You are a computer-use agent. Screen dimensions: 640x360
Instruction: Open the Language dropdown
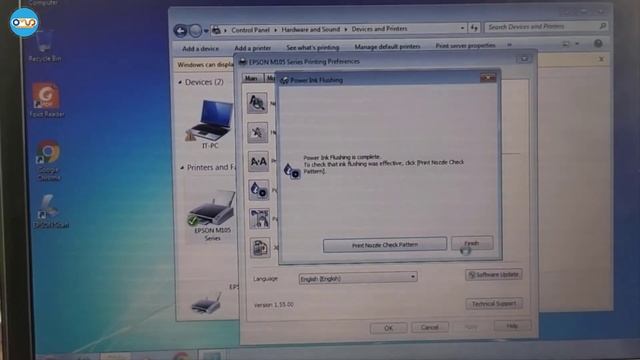click(x=358, y=278)
